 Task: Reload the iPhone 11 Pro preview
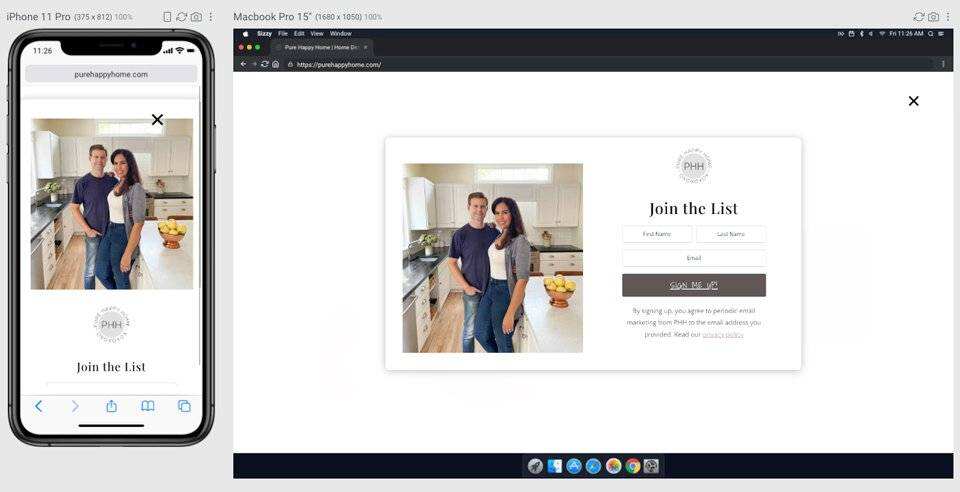coord(181,17)
